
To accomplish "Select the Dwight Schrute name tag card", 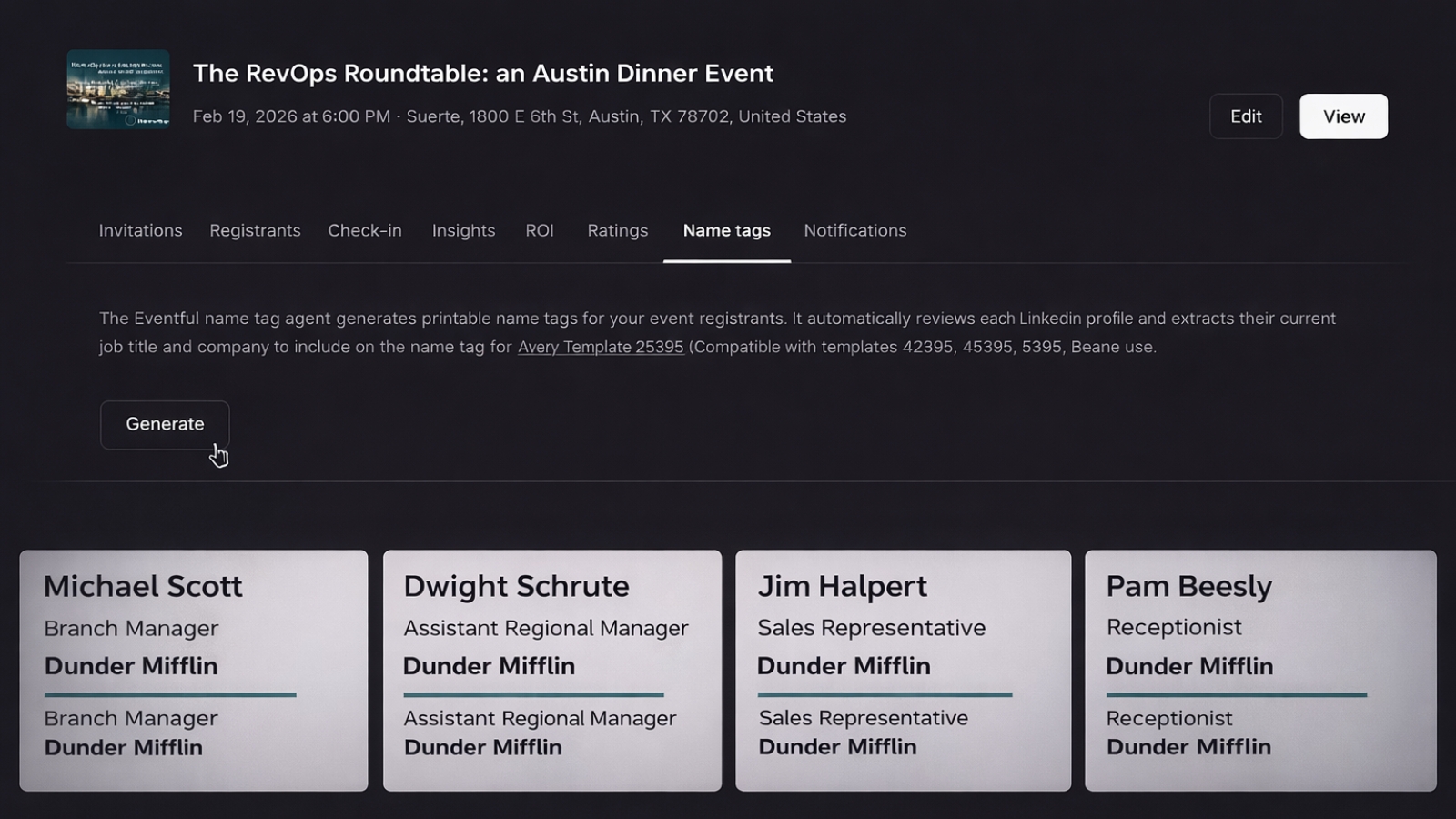I will coord(552,671).
